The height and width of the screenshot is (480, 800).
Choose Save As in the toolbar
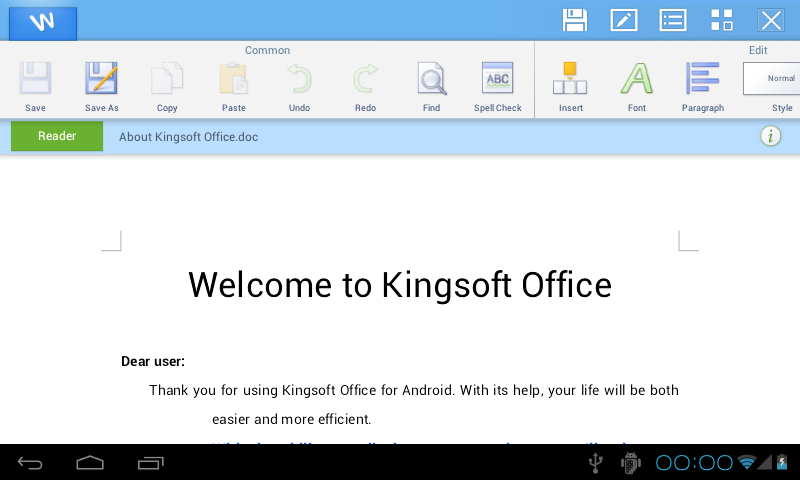102,86
